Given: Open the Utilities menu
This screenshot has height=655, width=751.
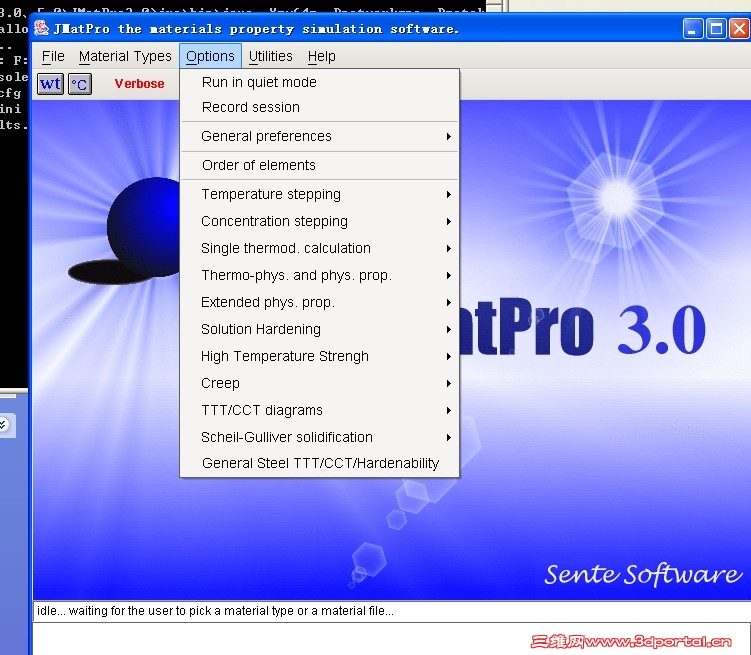Looking at the screenshot, I should click(x=271, y=56).
